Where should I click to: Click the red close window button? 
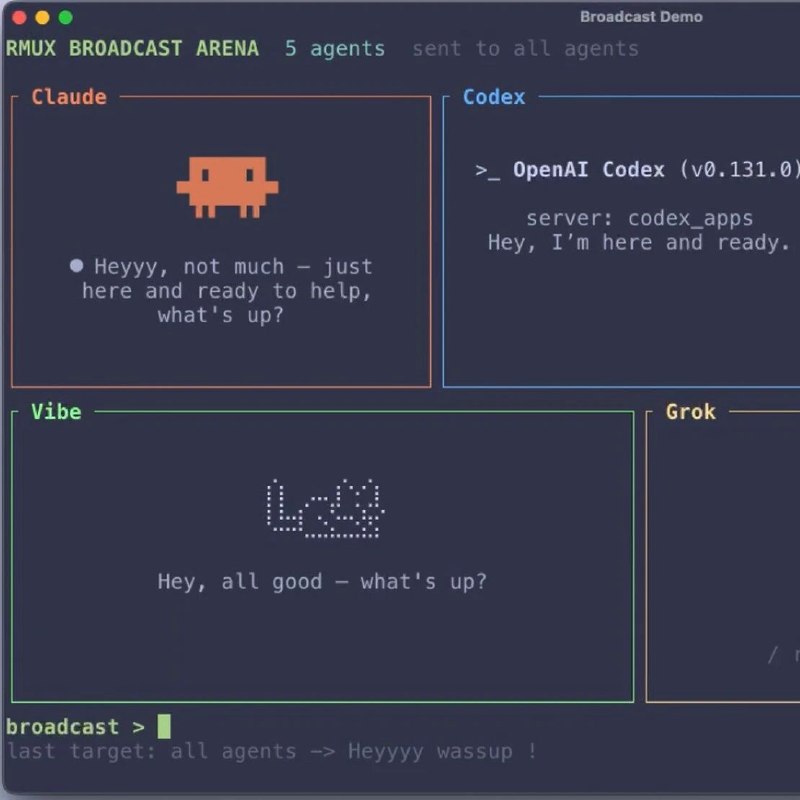coord(19,18)
